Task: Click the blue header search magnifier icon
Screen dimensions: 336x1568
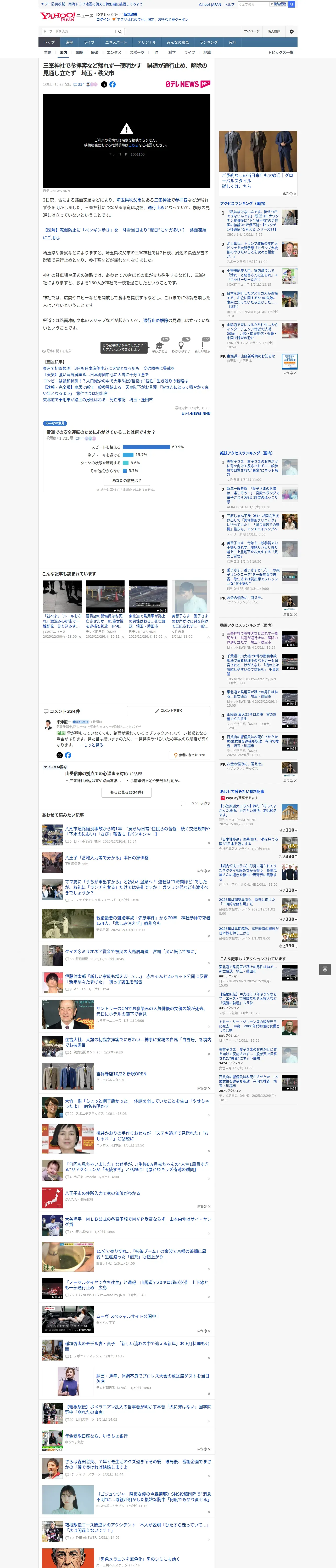Action: (x=292, y=4)
